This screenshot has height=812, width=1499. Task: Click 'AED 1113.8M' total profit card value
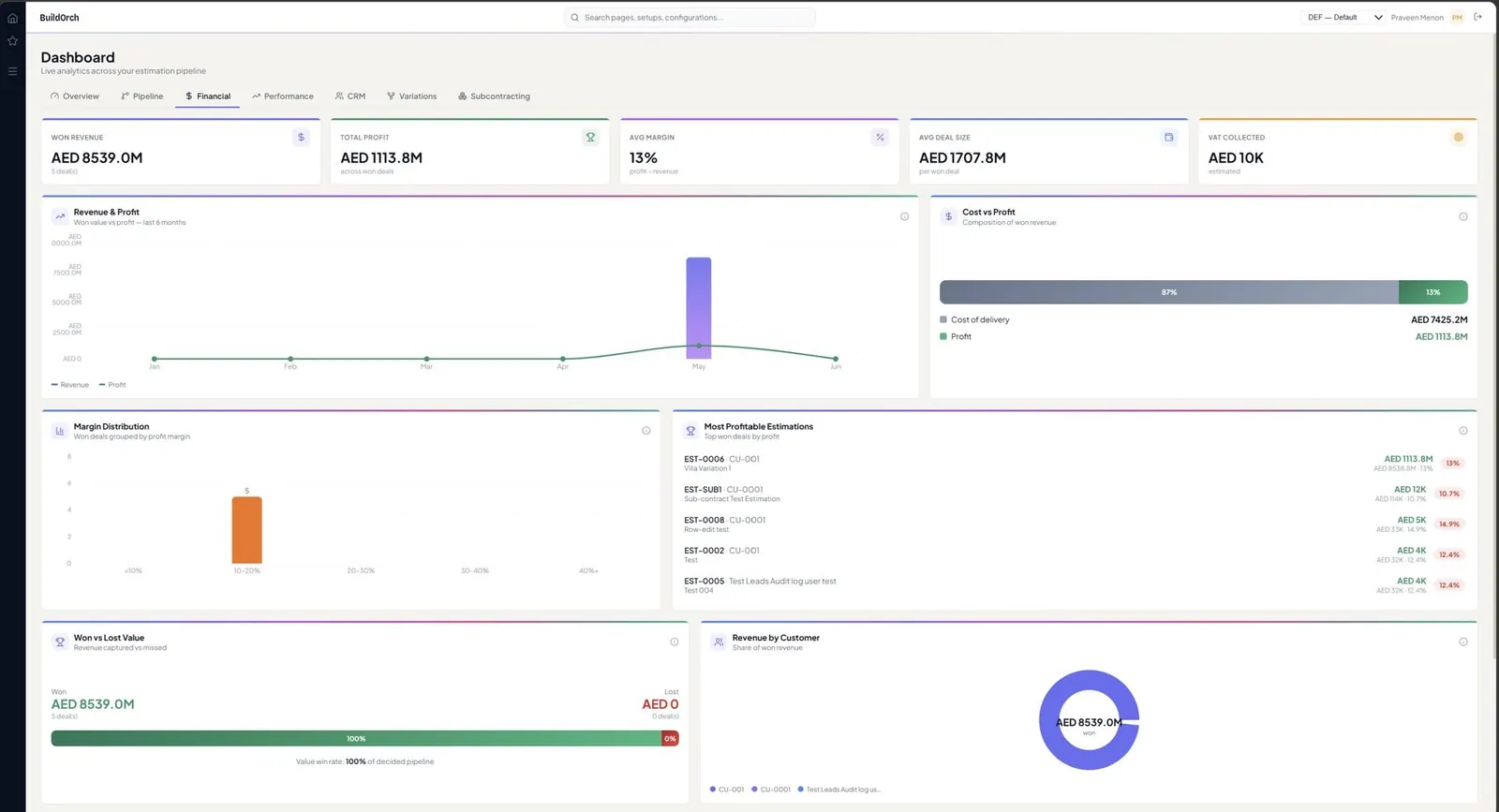coord(381,158)
